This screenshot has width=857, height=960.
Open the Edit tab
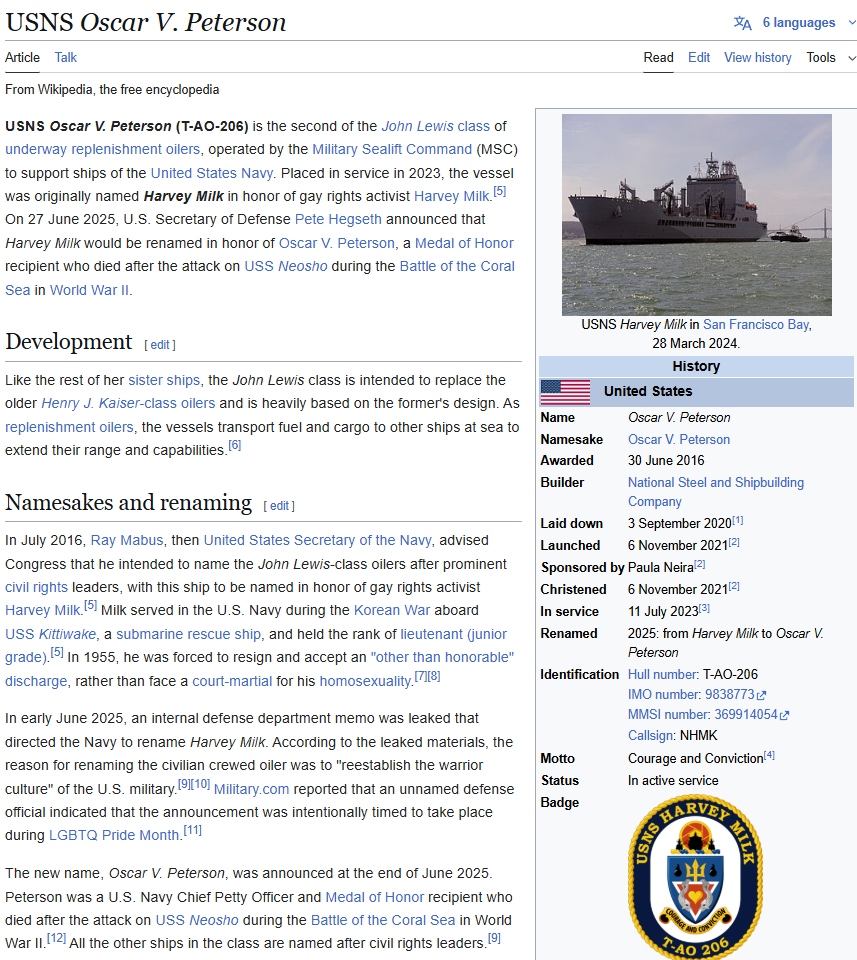(x=698, y=58)
